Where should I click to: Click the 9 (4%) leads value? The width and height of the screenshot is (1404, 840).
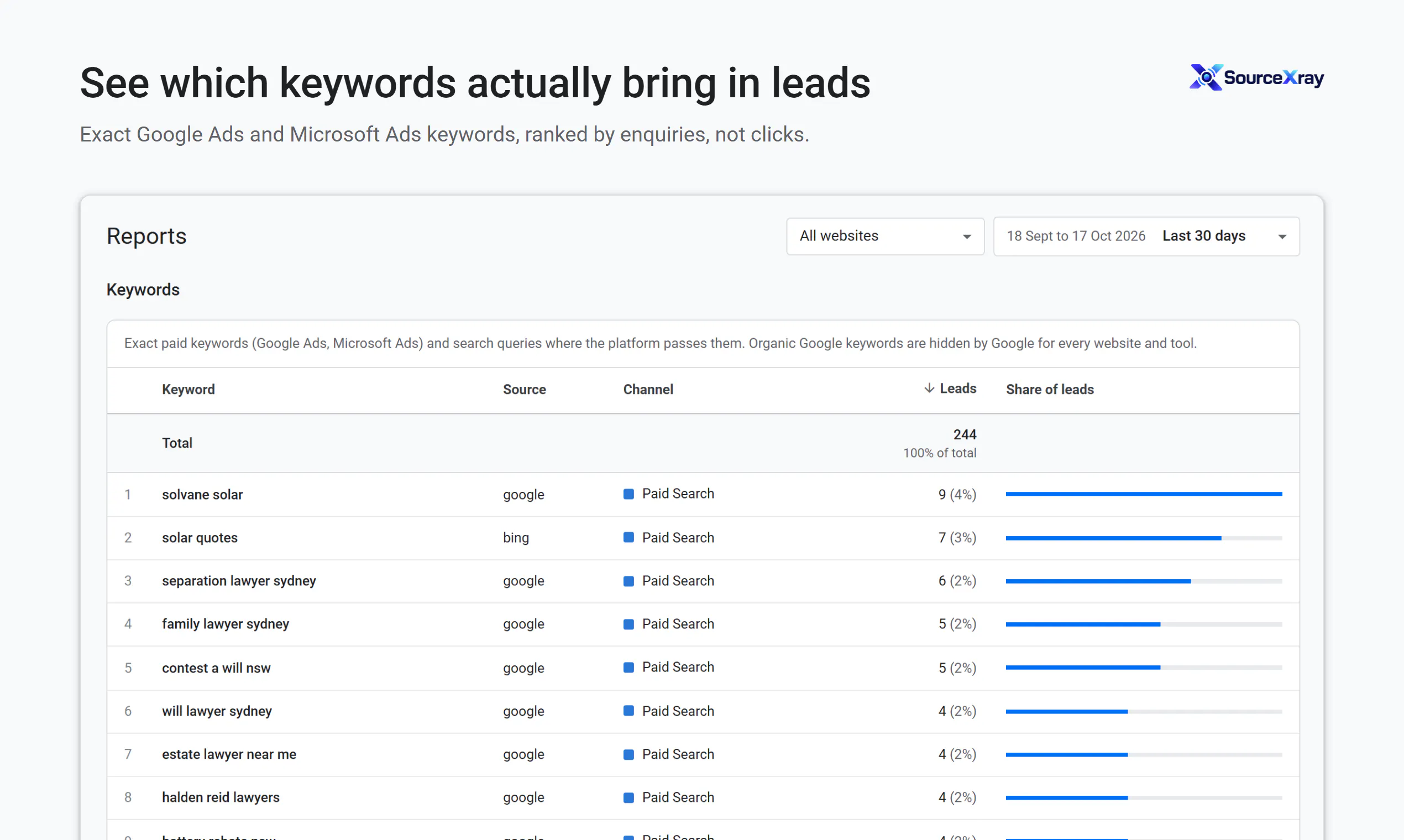[x=957, y=495]
